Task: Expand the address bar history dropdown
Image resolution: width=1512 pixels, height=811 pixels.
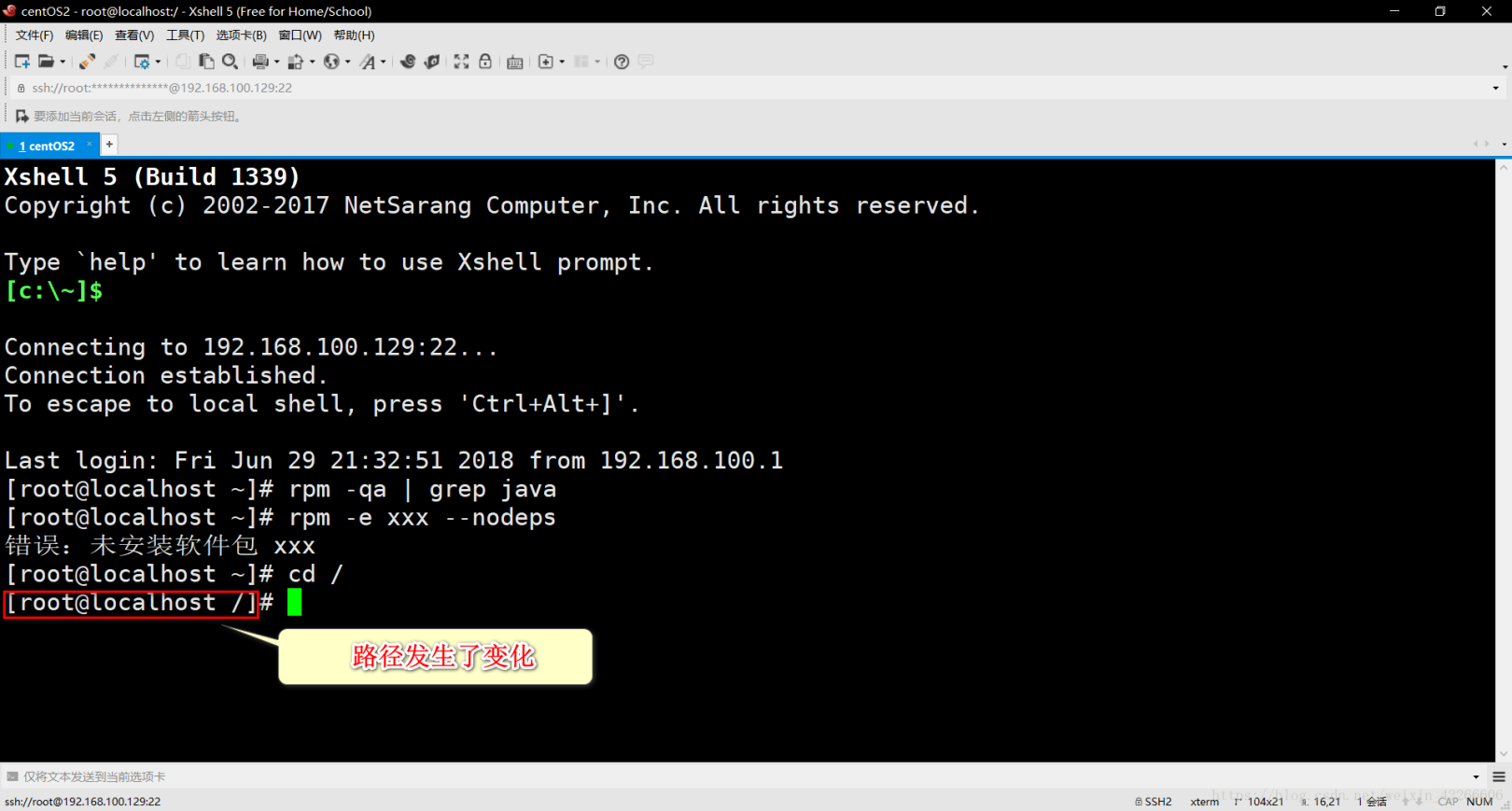Action: pyautogui.click(x=1495, y=88)
